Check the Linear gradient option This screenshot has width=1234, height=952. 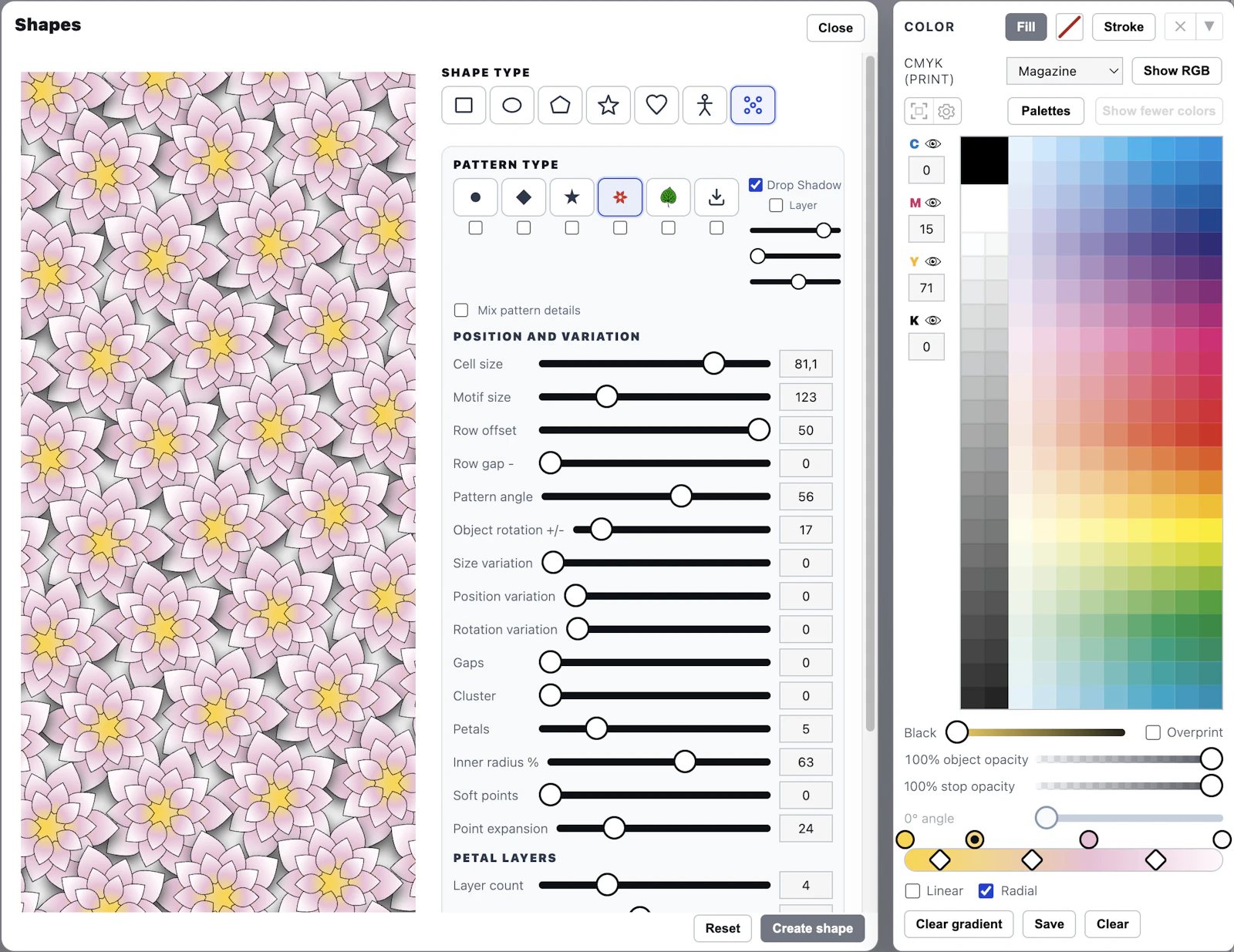coord(912,891)
